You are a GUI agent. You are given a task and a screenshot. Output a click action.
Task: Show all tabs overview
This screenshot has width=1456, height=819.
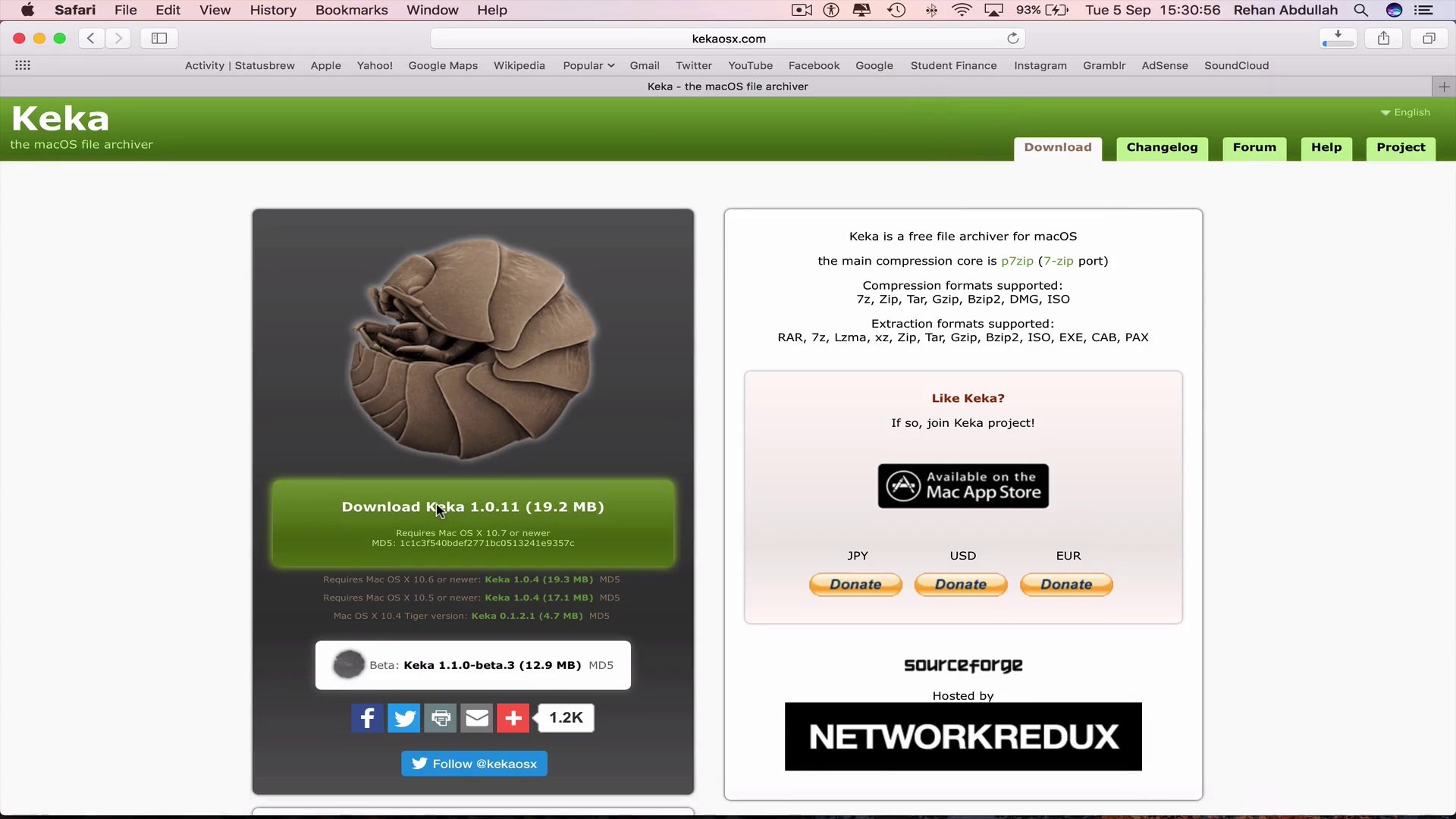click(x=1429, y=38)
